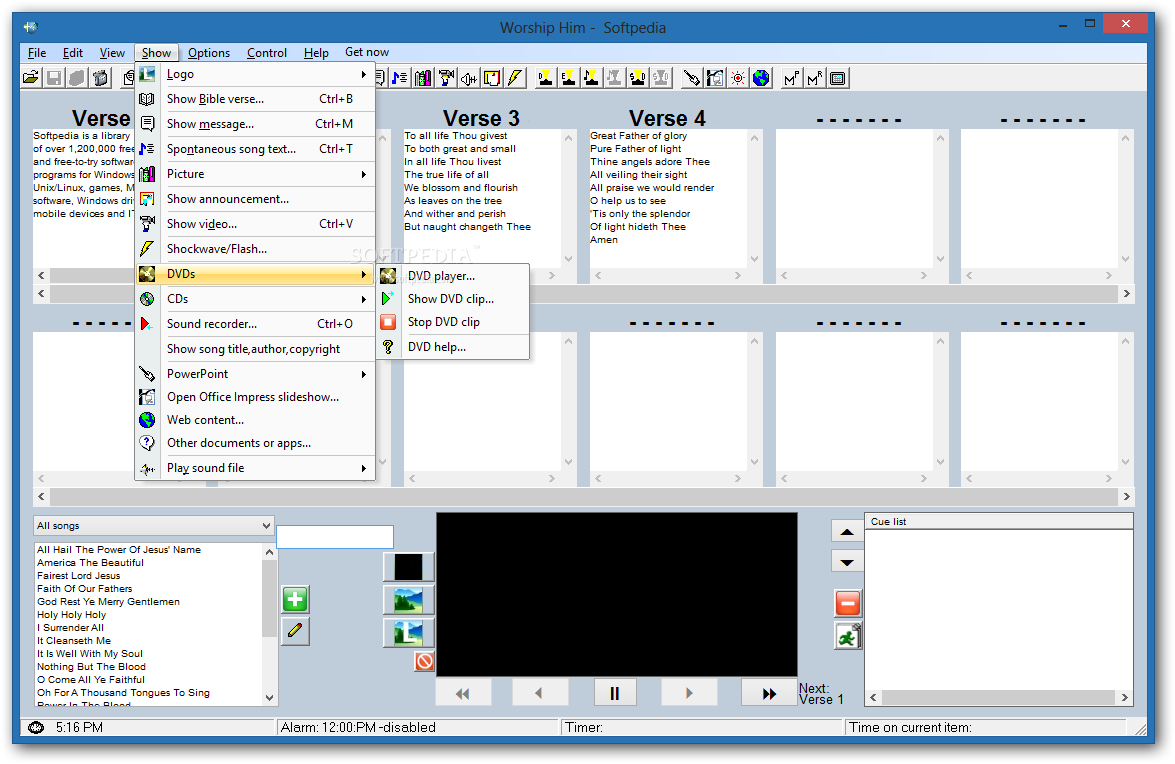Screen dimensions: 1175x764
Task: Click the announcement toolbar icon
Action: [x=492, y=78]
